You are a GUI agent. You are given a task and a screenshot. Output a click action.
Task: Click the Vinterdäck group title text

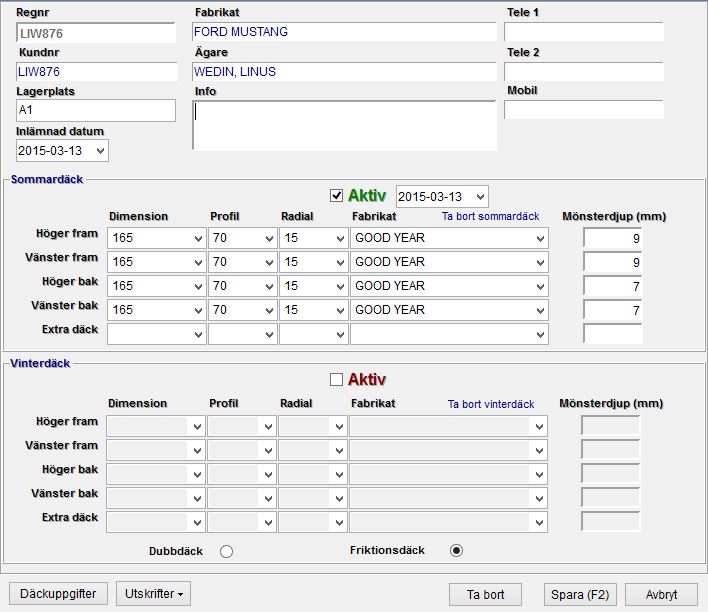tap(40, 364)
